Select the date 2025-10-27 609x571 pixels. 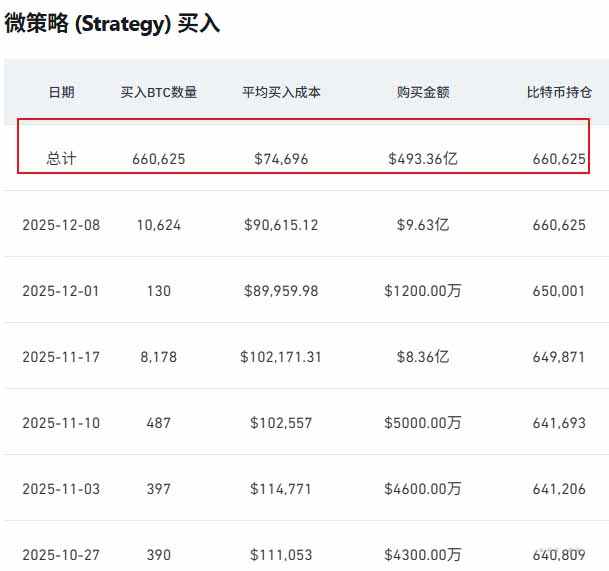(x=61, y=555)
